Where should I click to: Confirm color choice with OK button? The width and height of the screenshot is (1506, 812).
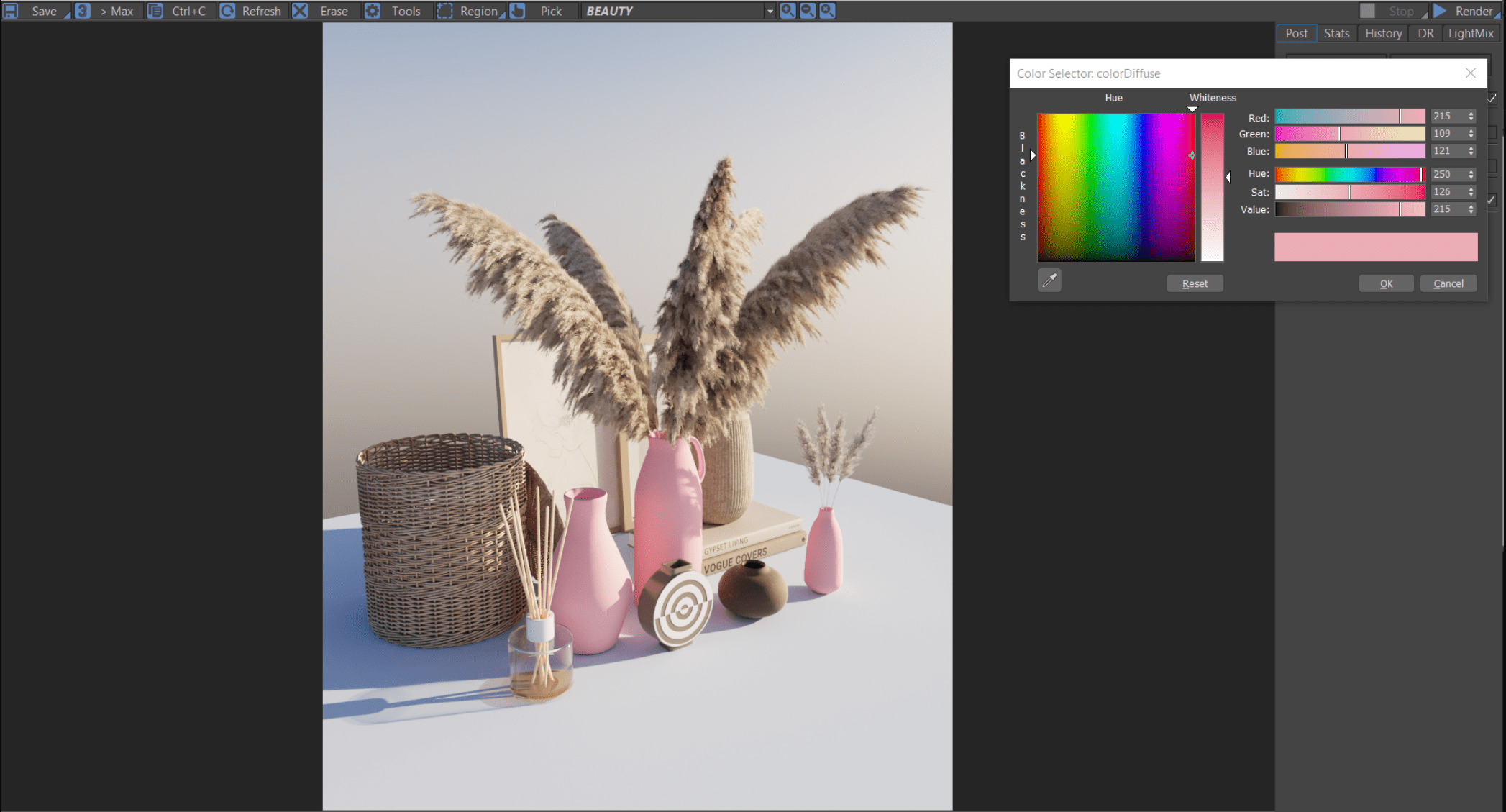[1385, 283]
